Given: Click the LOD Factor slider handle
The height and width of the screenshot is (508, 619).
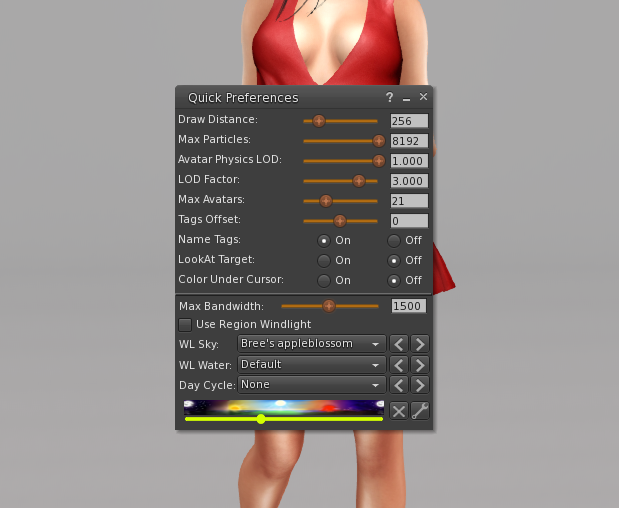Looking at the screenshot, I should click(x=359, y=181).
